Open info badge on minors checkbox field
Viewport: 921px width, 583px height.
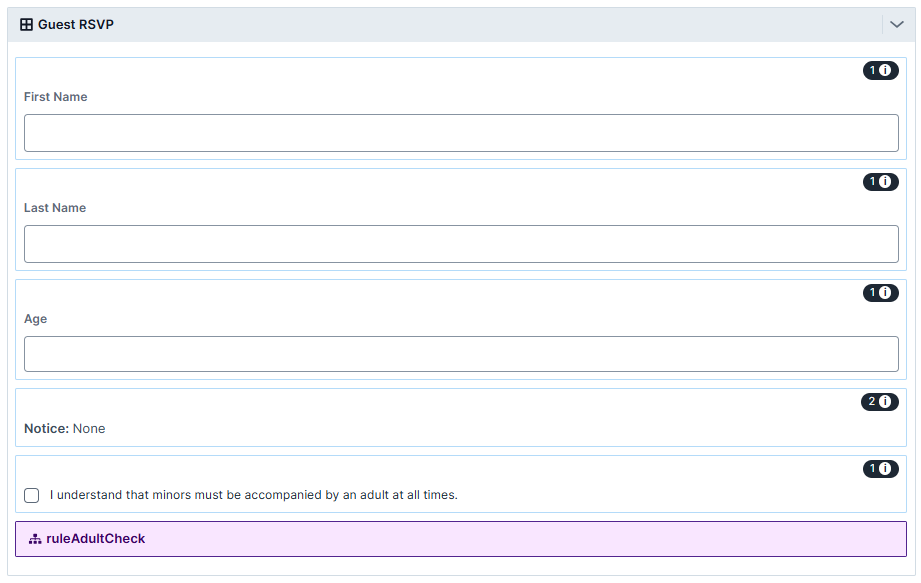pyautogui.click(x=880, y=469)
